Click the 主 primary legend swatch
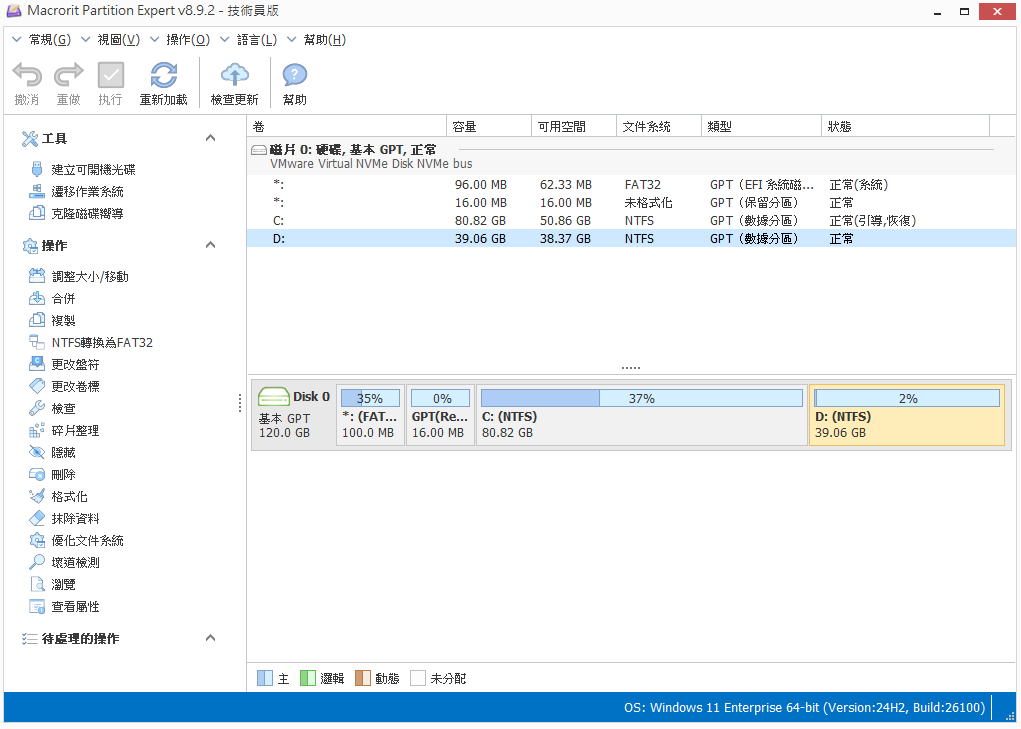 pos(264,678)
